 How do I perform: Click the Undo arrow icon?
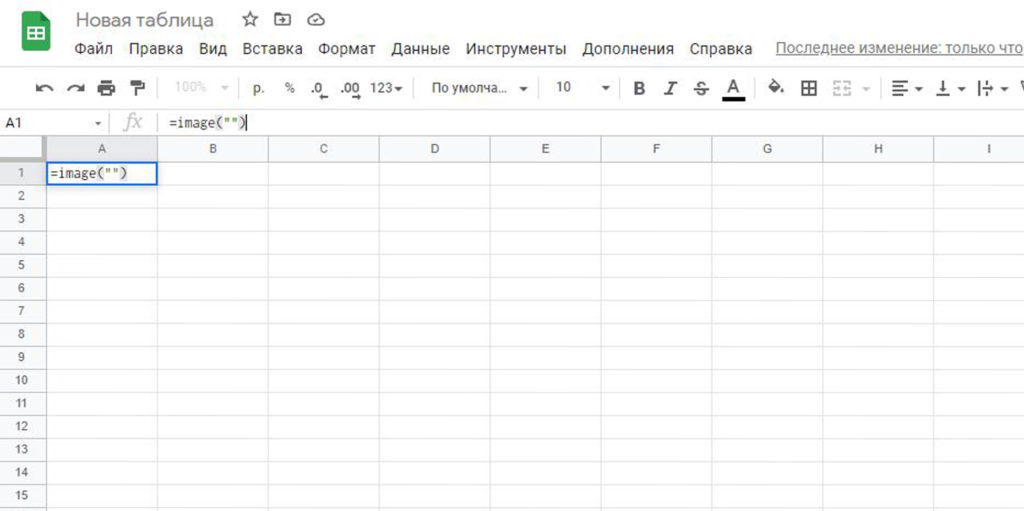coord(44,88)
